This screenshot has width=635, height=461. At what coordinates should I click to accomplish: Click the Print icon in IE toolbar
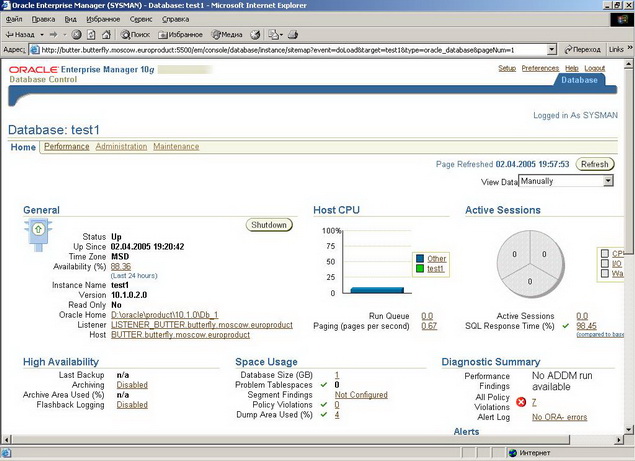coord(293,35)
